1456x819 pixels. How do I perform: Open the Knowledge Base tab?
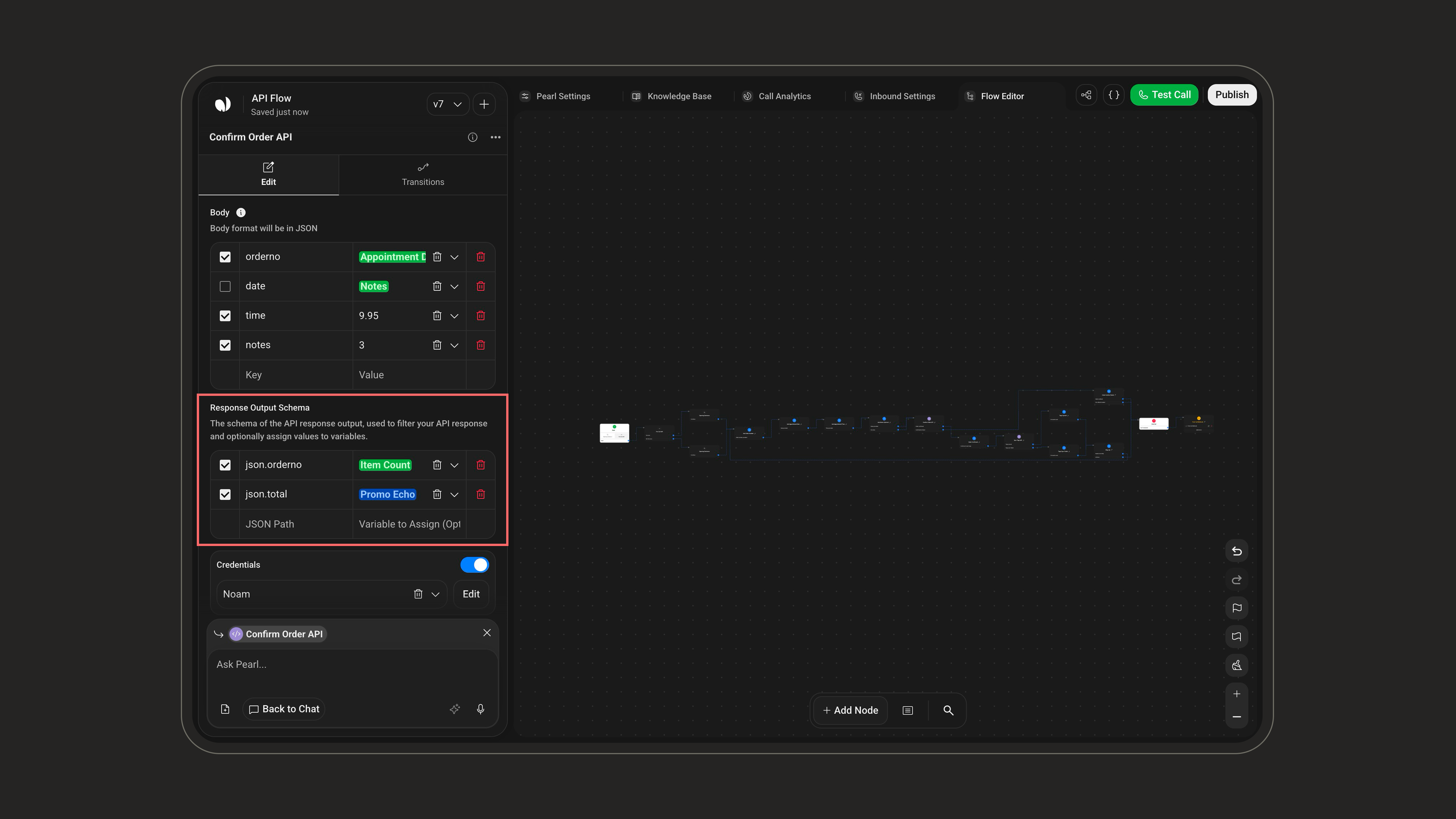[x=671, y=96]
